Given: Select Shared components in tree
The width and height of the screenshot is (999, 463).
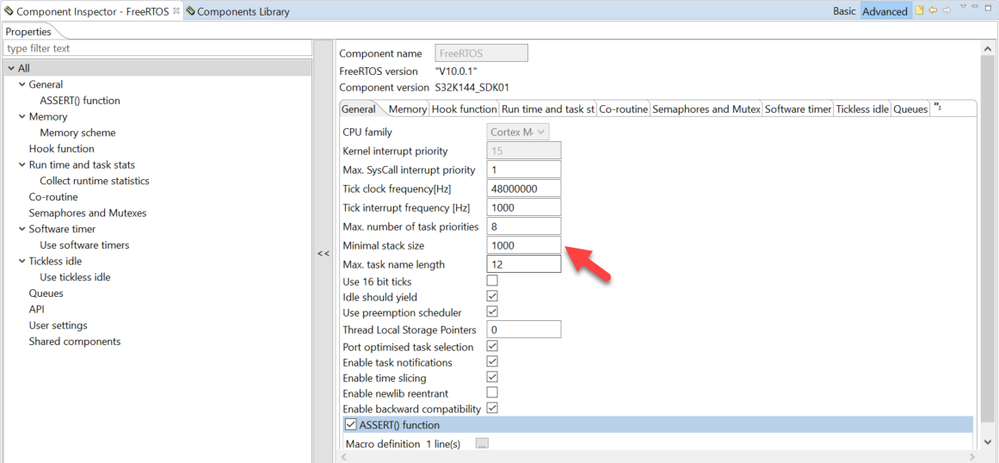Looking at the screenshot, I should (75, 341).
